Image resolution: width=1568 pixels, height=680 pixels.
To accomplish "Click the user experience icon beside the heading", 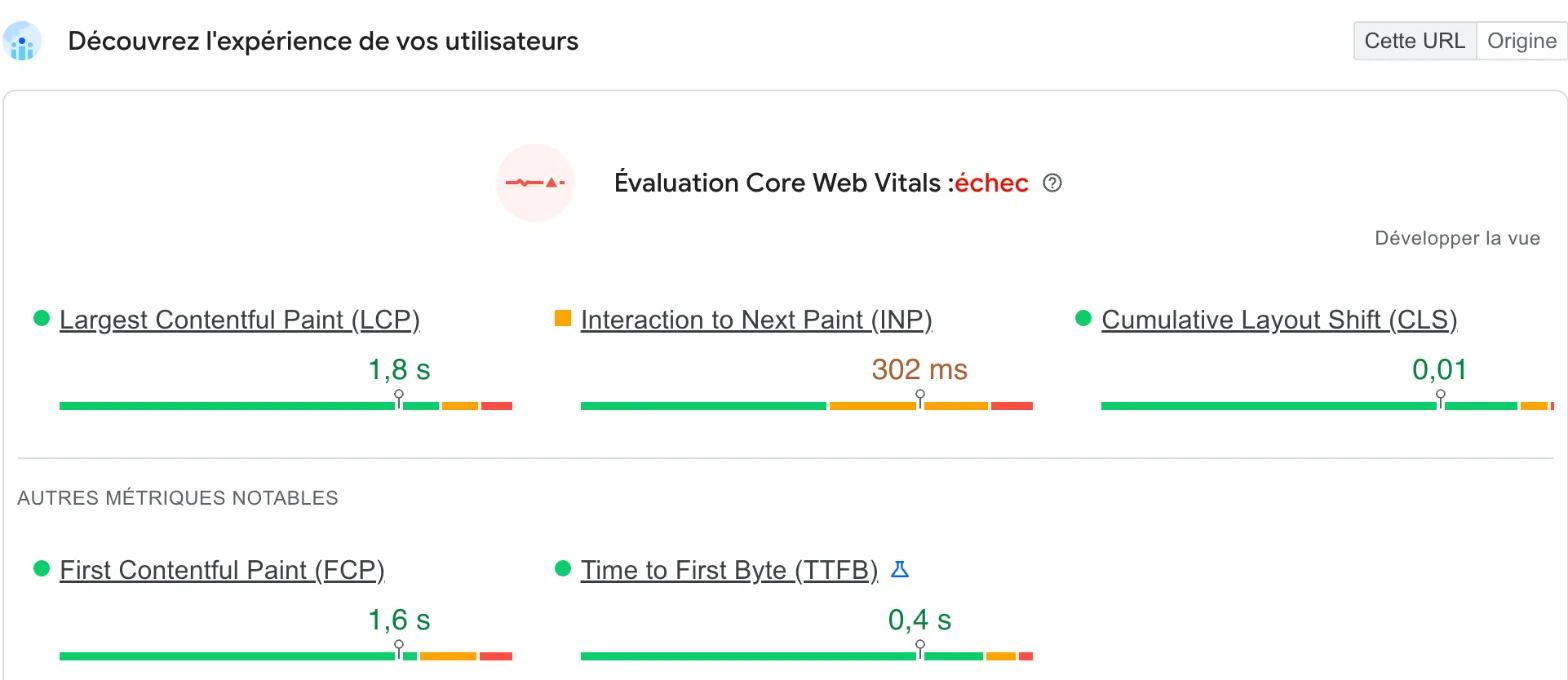I will (22, 41).
